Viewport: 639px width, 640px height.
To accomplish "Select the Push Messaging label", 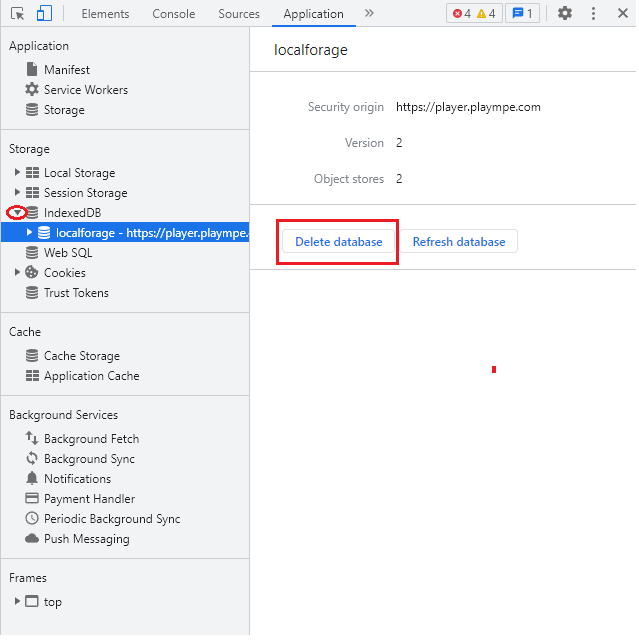I will click(x=87, y=541).
